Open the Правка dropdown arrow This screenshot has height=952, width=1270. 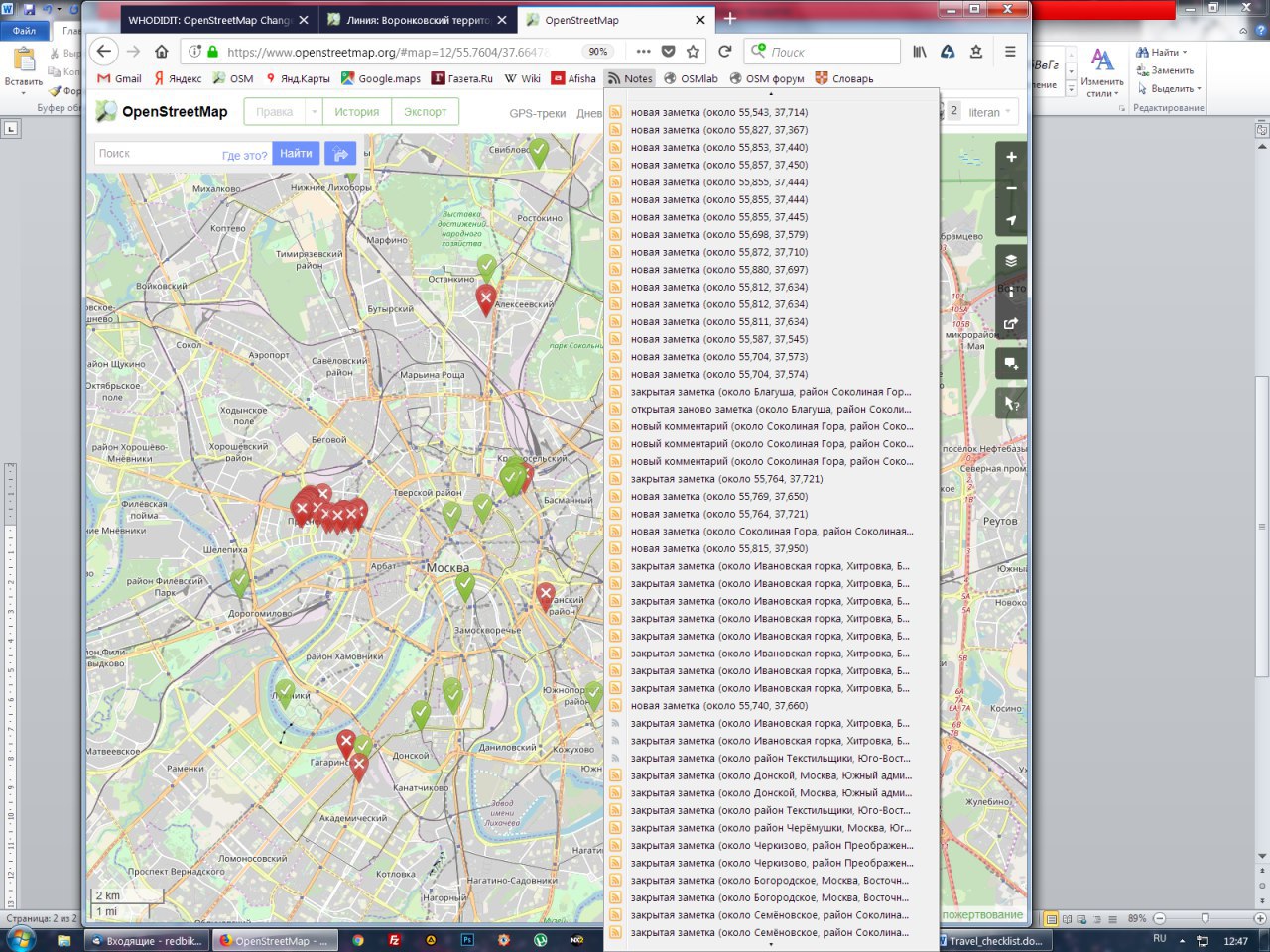315,112
